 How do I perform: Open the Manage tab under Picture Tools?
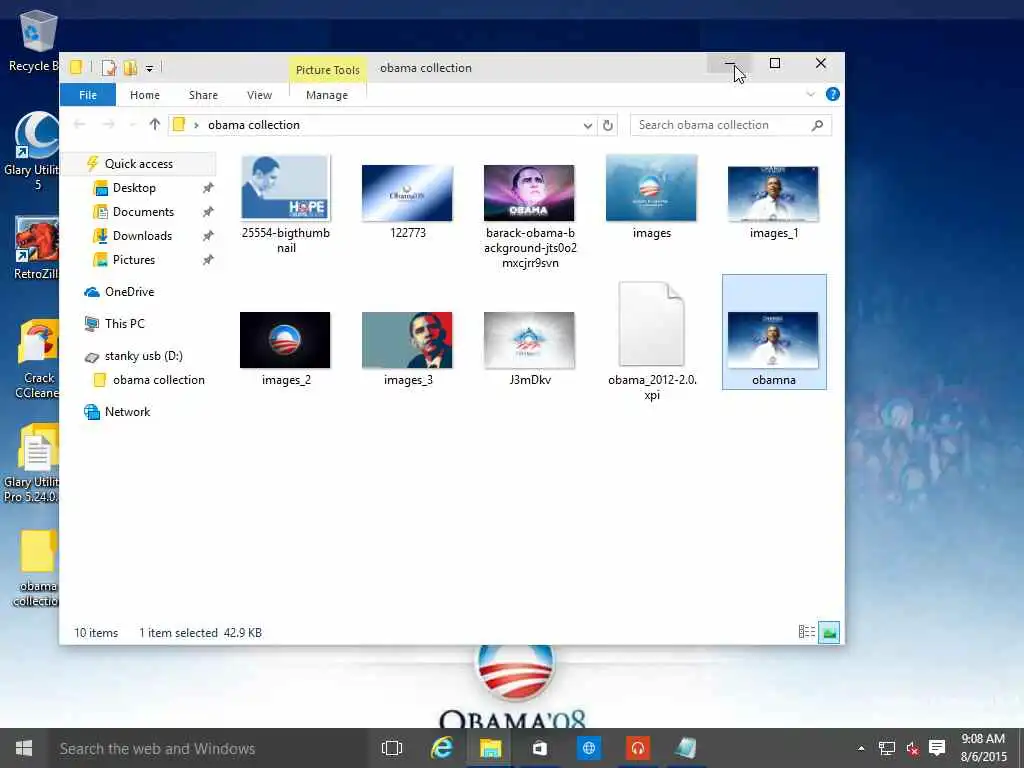pos(327,95)
